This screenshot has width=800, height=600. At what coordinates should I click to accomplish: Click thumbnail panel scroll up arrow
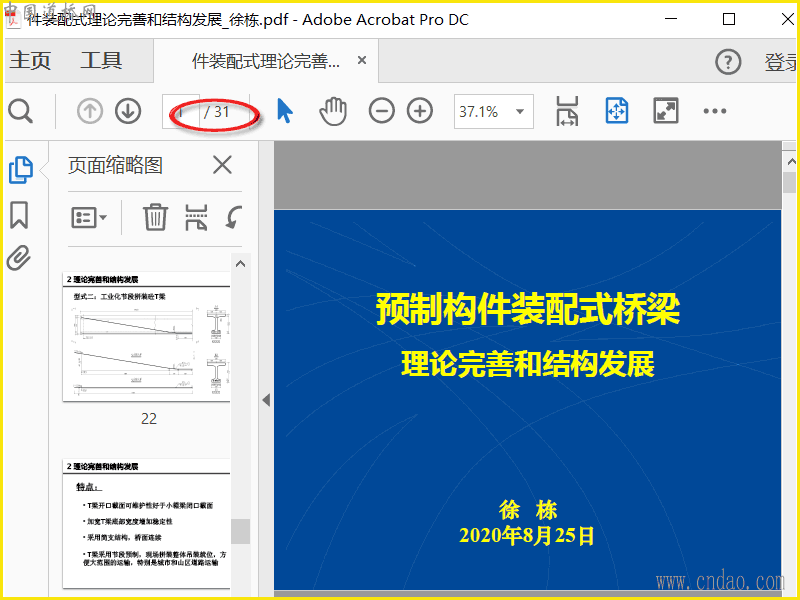pyautogui.click(x=240, y=264)
